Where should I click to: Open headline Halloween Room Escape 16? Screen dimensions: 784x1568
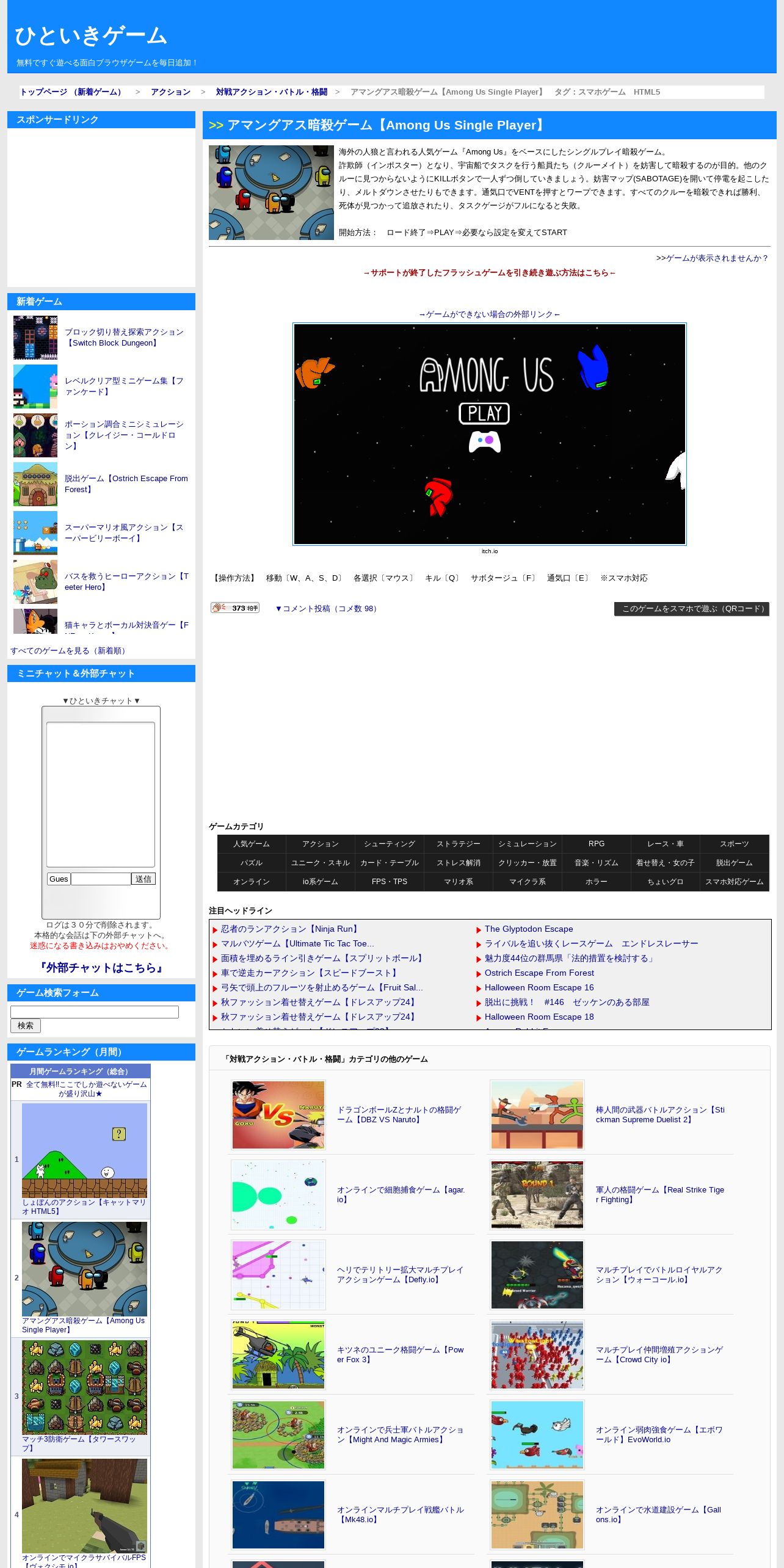point(539,987)
